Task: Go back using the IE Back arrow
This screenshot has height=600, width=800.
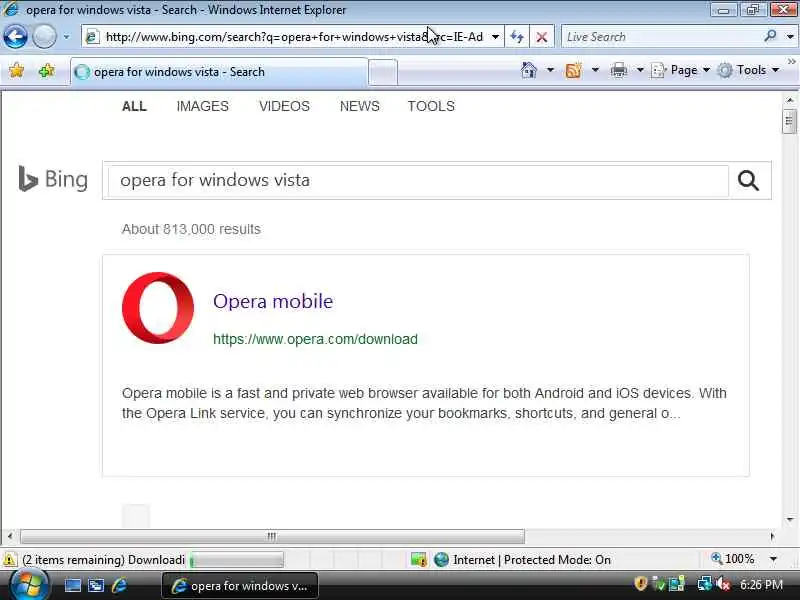Action: point(15,37)
